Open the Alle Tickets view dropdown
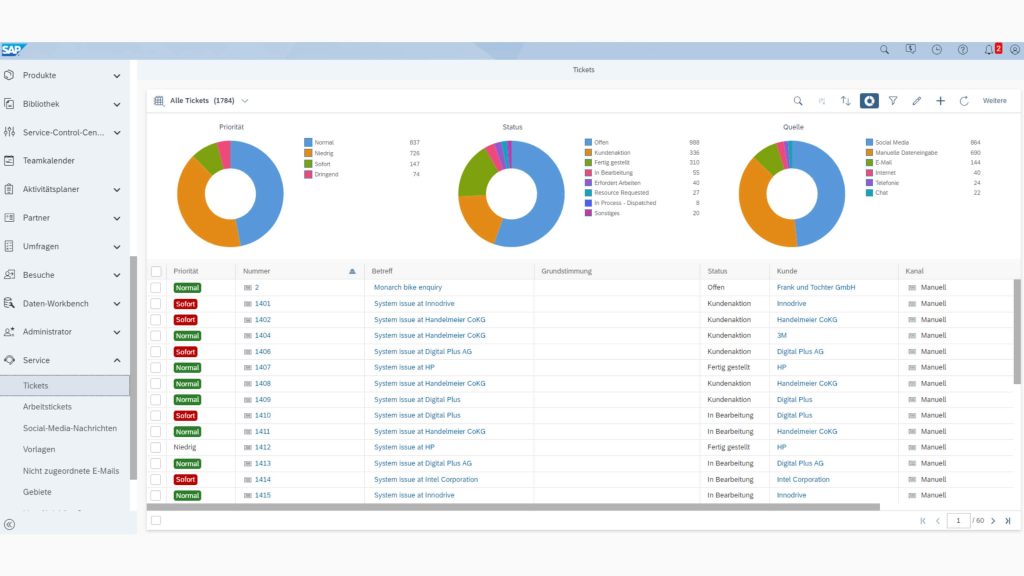This screenshot has width=1024, height=576. tap(245, 101)
